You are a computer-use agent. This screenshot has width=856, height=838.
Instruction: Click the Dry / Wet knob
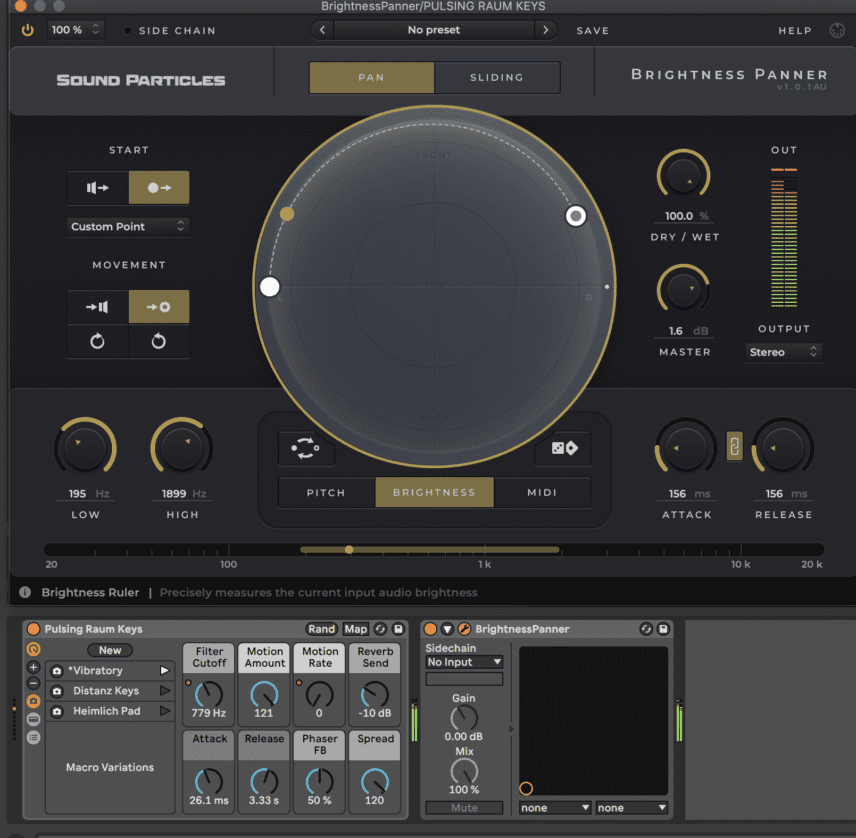pos(683,175)
